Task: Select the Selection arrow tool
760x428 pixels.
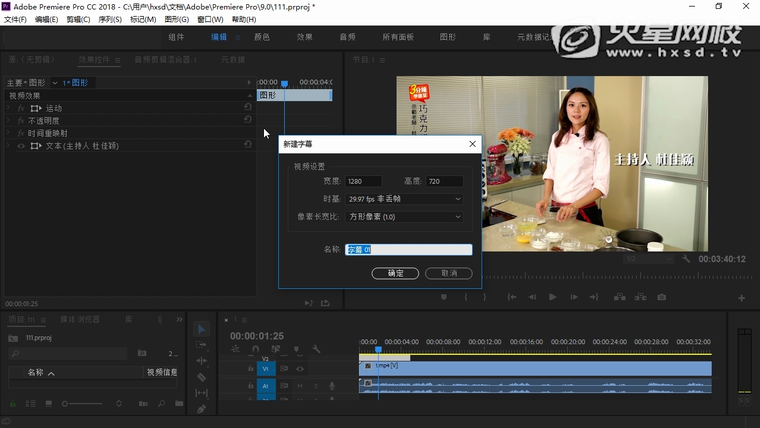Action: coord(201,329)
